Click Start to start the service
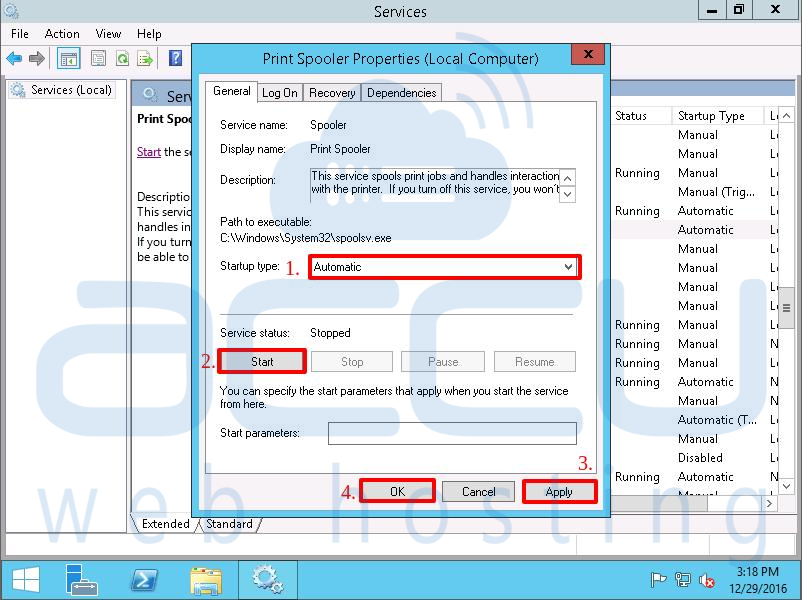 point(262,362)
